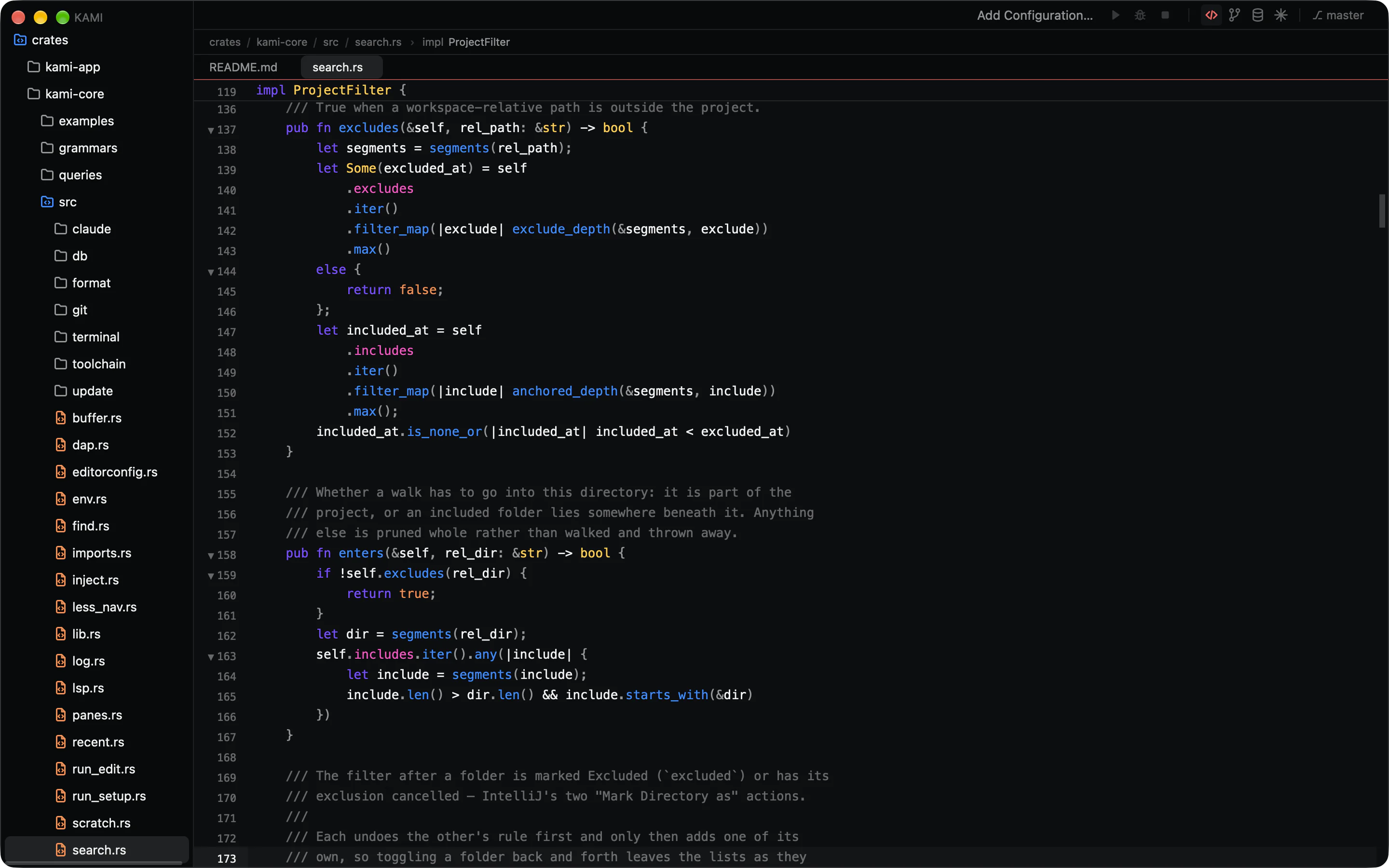The height and width of the screenshot is (868, 1389).
Task: Open terminal folder icon
Action: pos(60,337)
